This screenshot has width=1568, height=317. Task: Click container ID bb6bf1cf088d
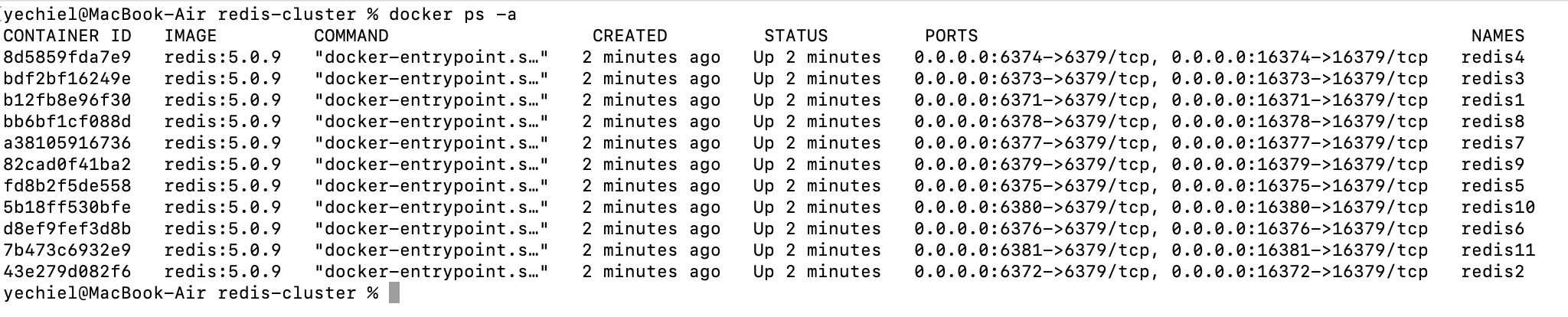coord(67,122)
